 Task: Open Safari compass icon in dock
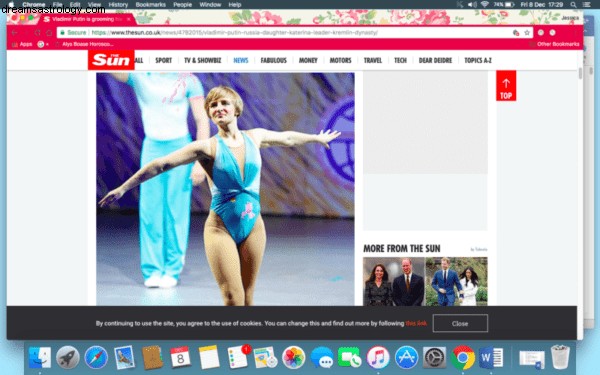pos(96,357)
